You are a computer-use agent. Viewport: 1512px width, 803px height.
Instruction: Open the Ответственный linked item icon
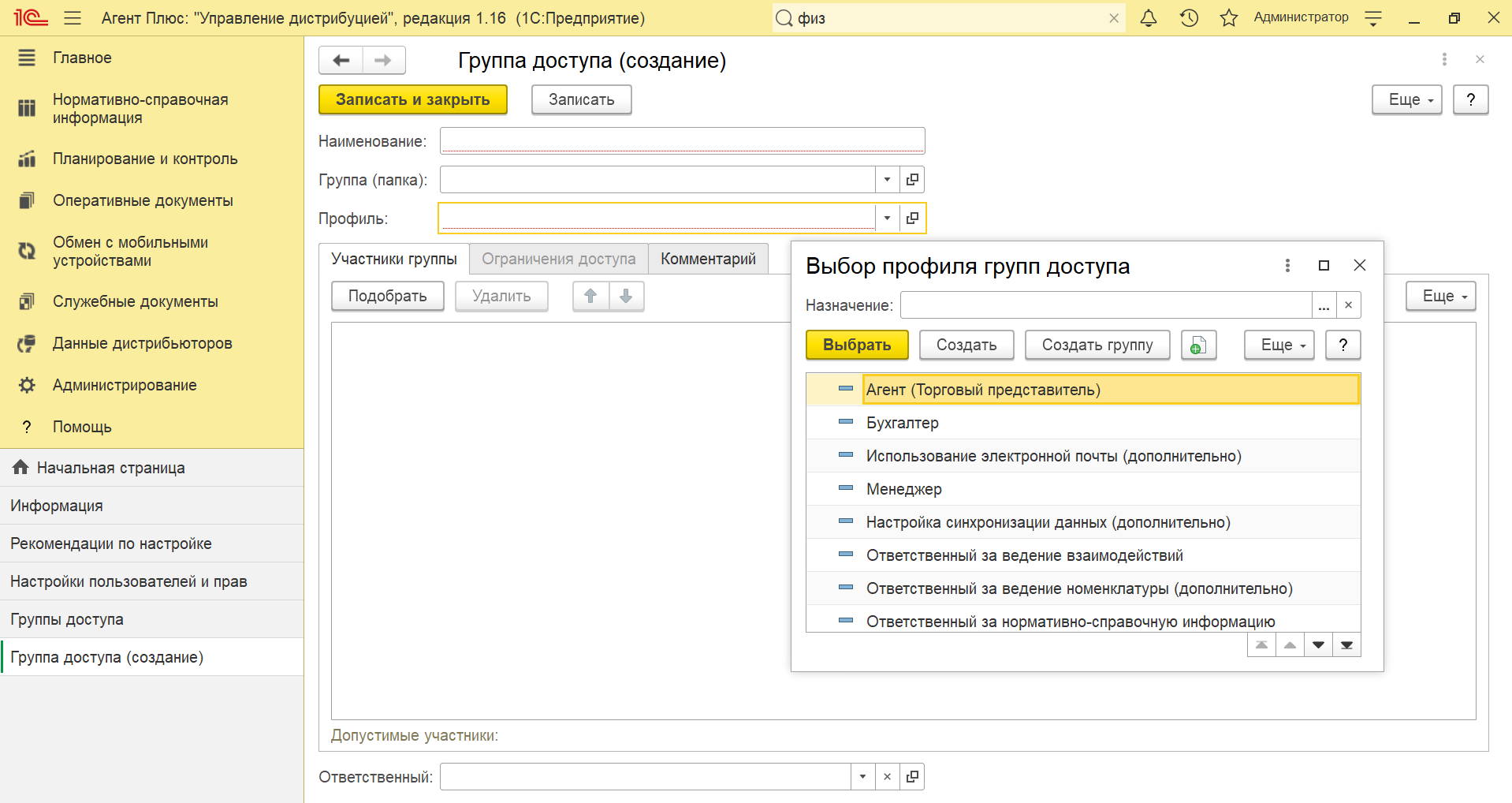912,776
